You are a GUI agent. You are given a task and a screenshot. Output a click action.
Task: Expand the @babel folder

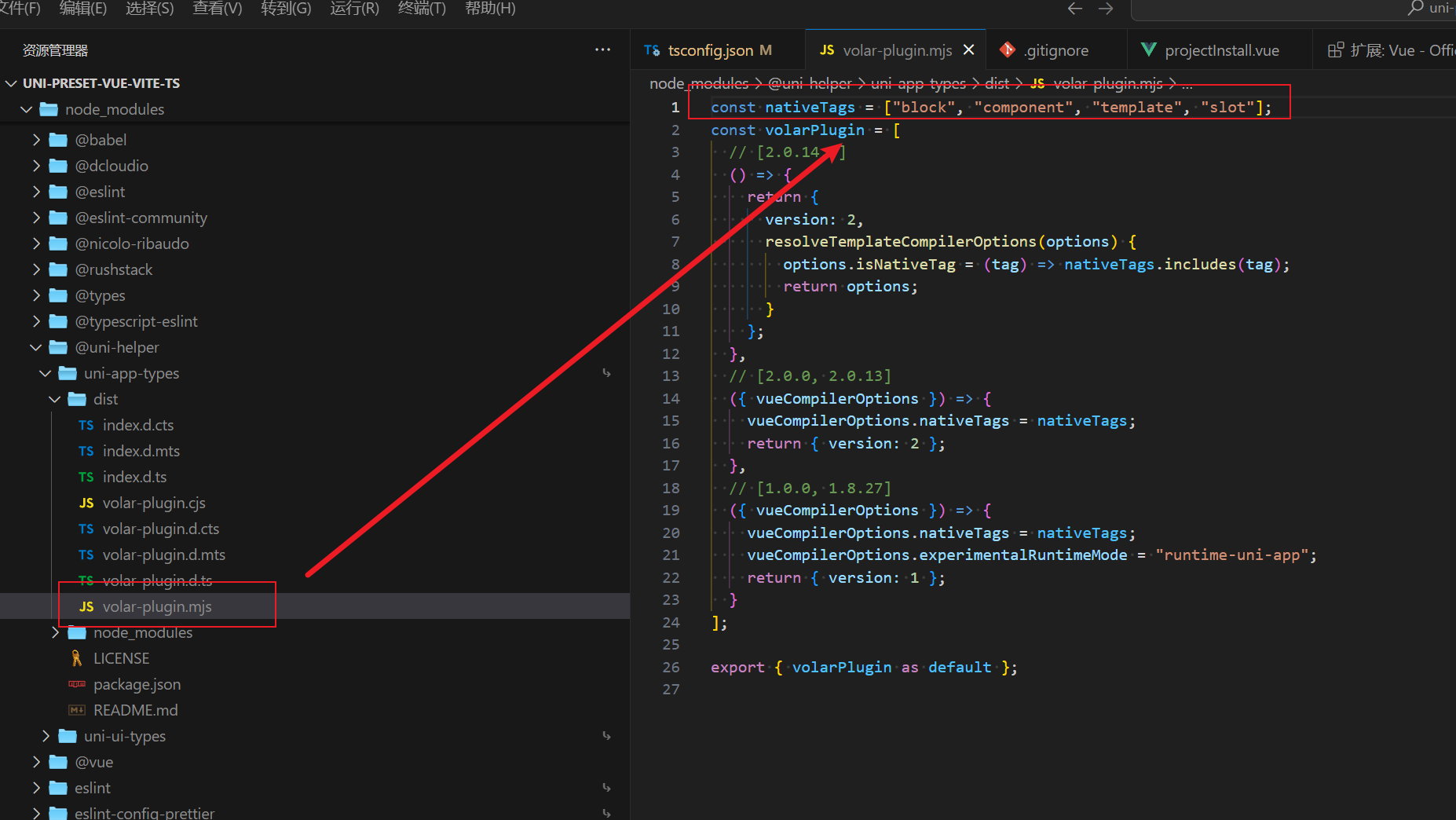[36, 140]
